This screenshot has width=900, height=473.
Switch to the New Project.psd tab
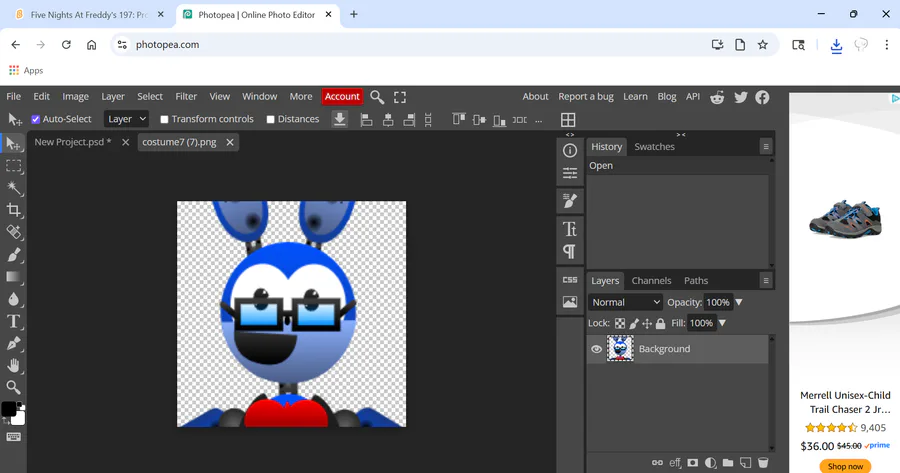pos(72,142)
